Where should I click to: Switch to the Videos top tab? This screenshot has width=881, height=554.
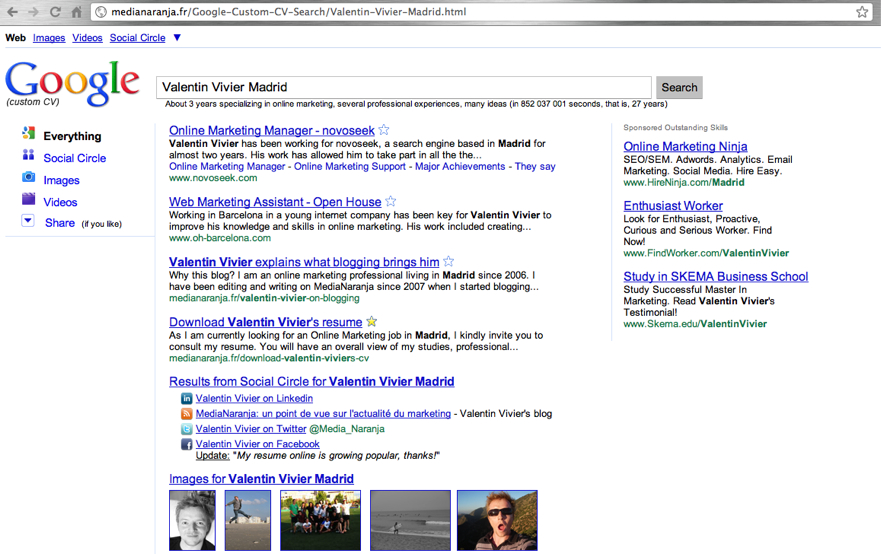[87, 38]
